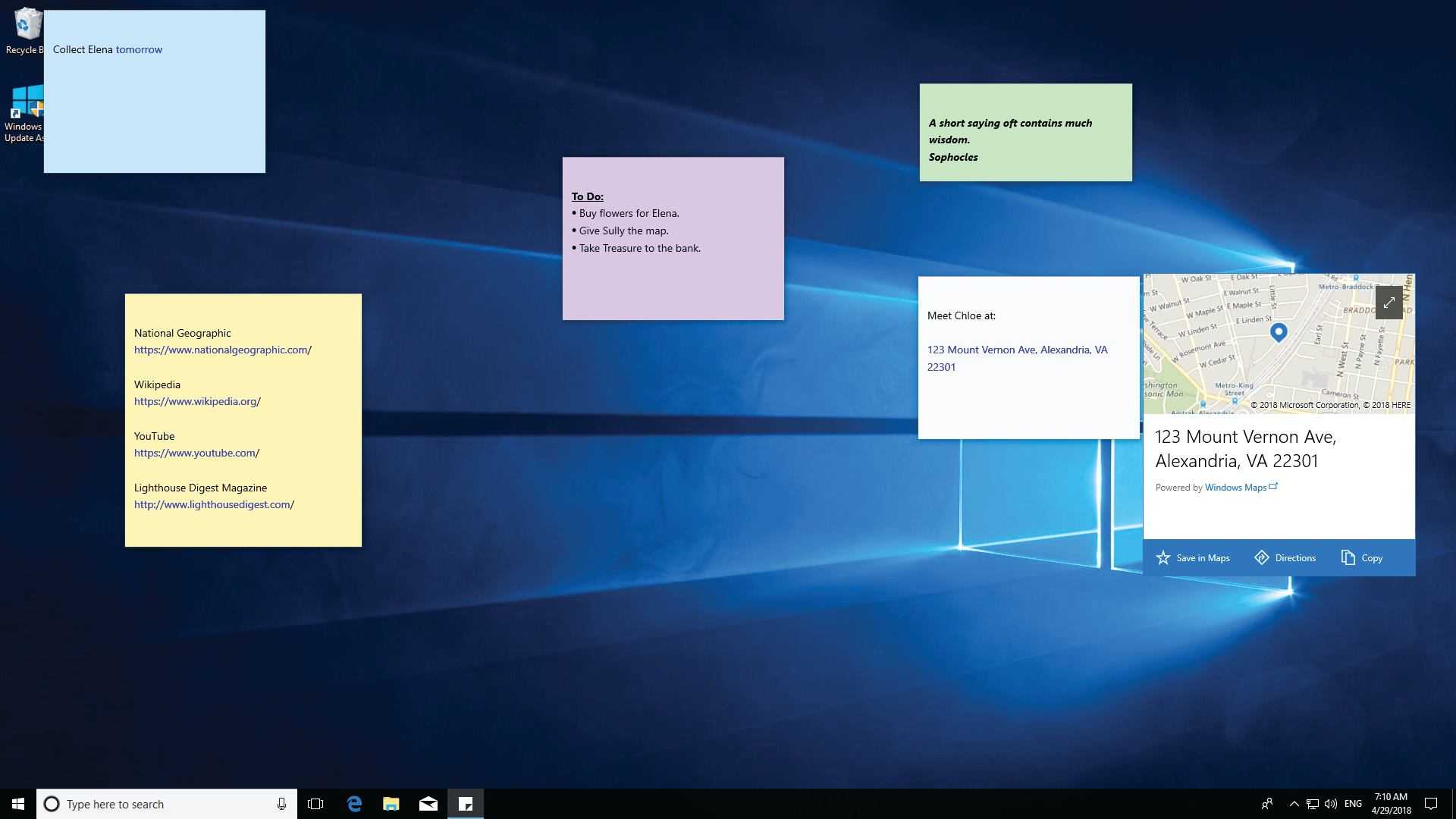Image resolution: width=1456 pixels, height=819 pixels.
Task: Click 'National Geographic' label in yellow note
Action: tap(183, 333)
